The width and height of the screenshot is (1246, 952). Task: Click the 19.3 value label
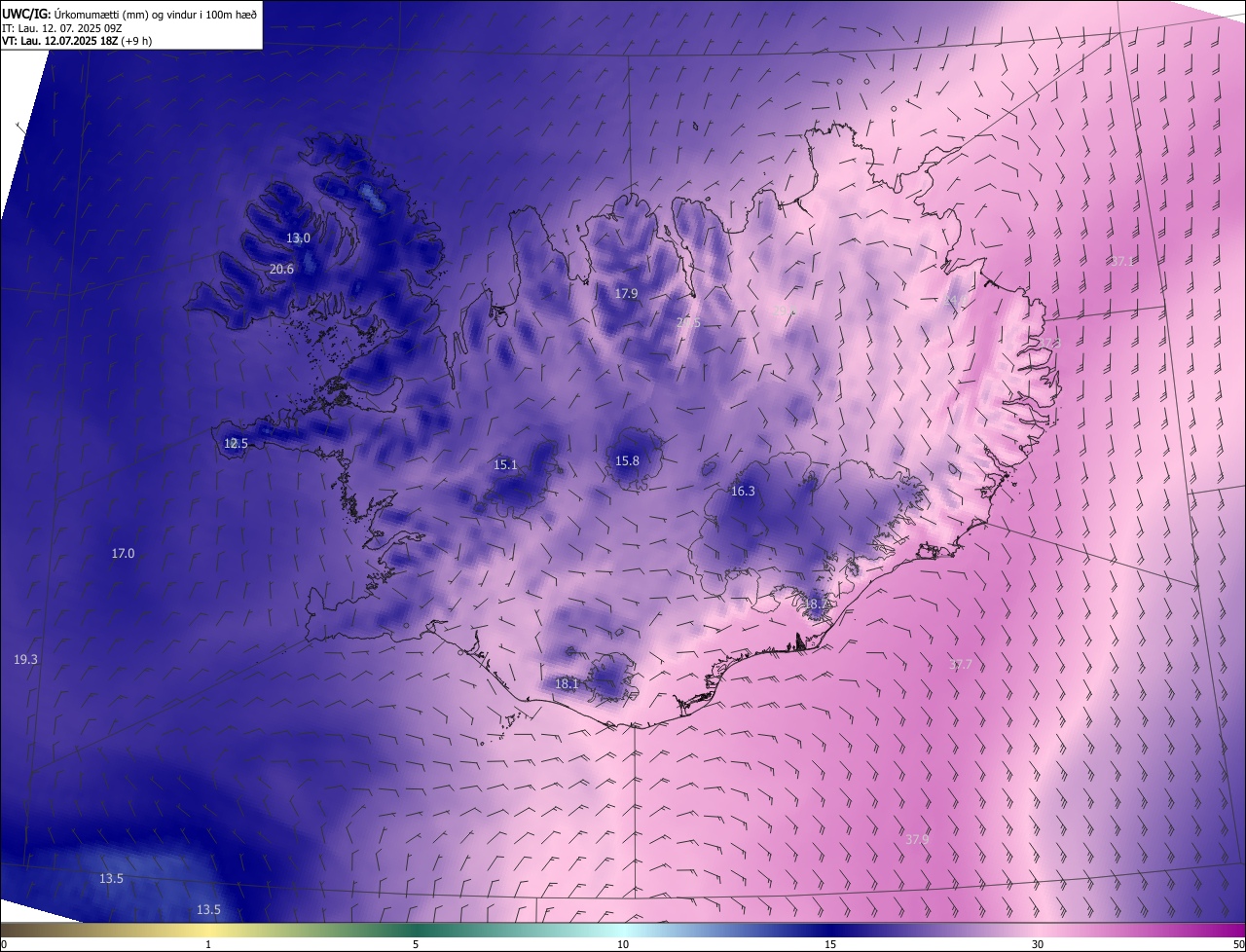pyautogui.click(x=25, y=659)
